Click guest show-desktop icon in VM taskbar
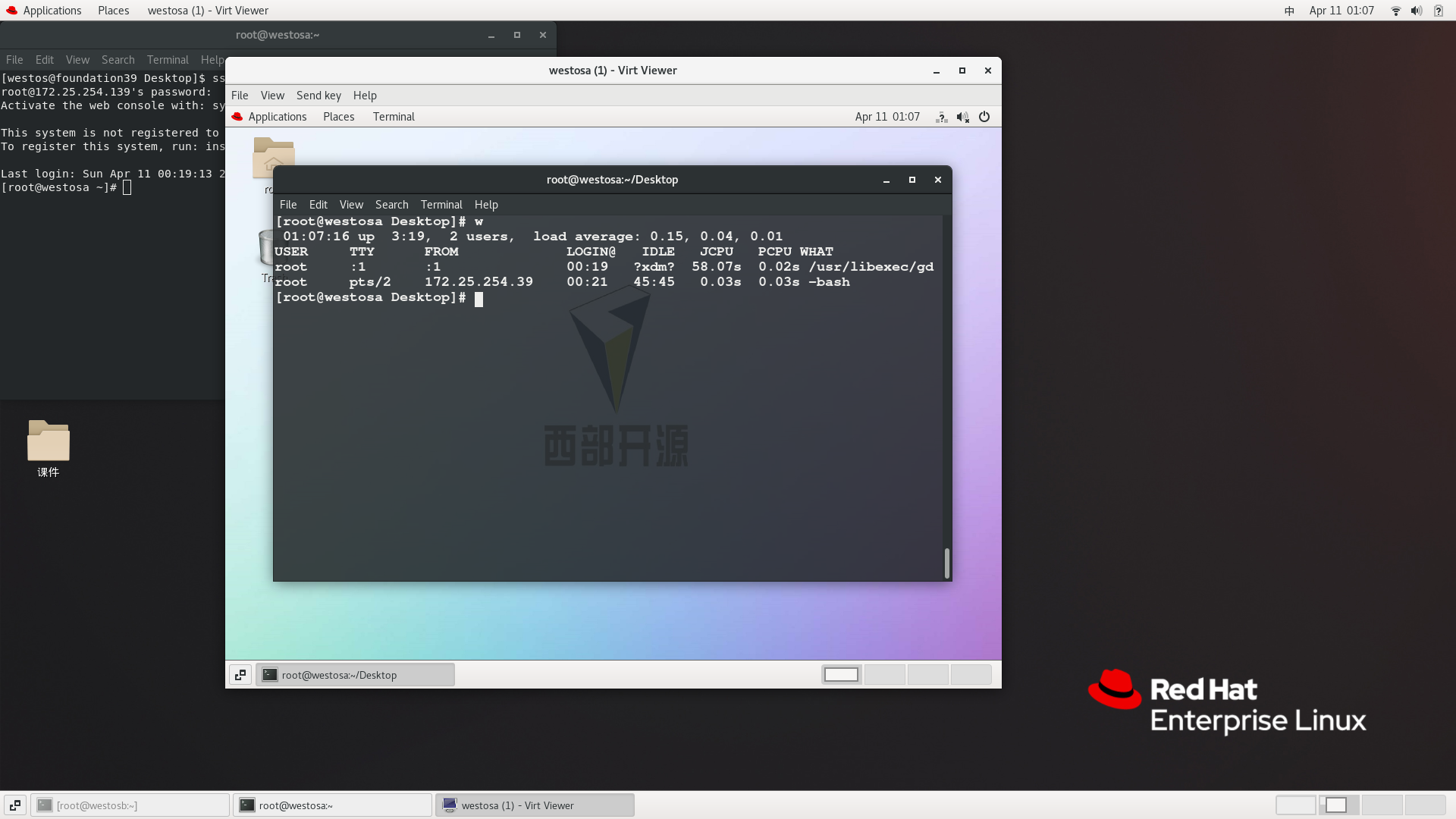Screen dimensions: 1456x819 pyautogui.click(x=240, y=675)
